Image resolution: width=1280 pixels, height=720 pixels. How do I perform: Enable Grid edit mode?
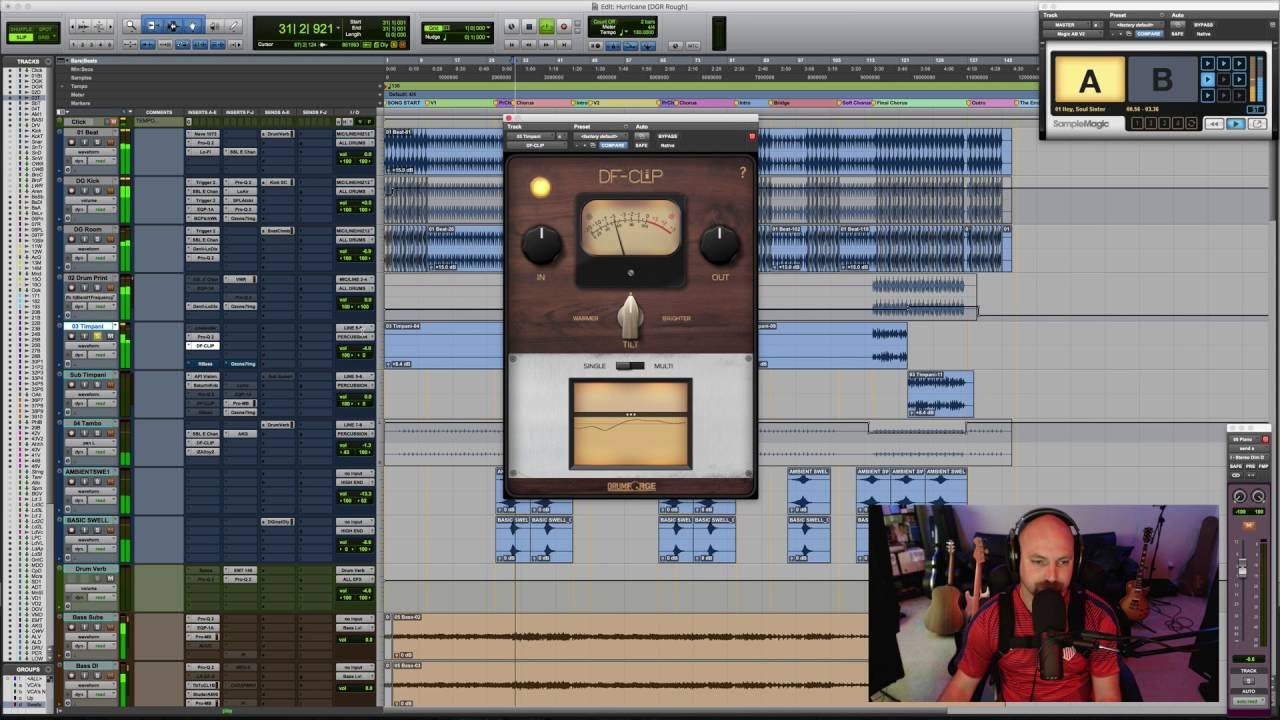pyautogui.click(x=46, y=37)
